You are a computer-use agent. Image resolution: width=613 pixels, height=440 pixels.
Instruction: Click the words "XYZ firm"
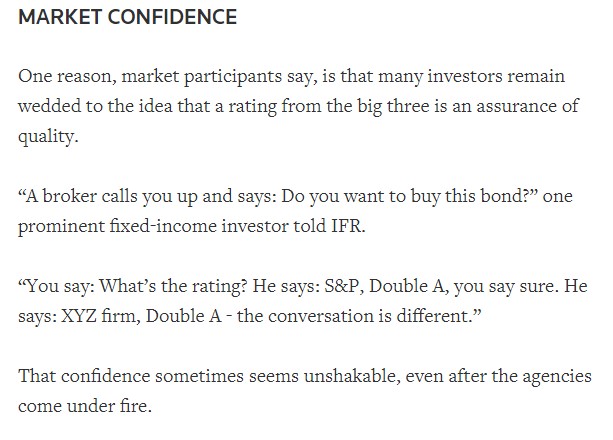click(101, 316)
